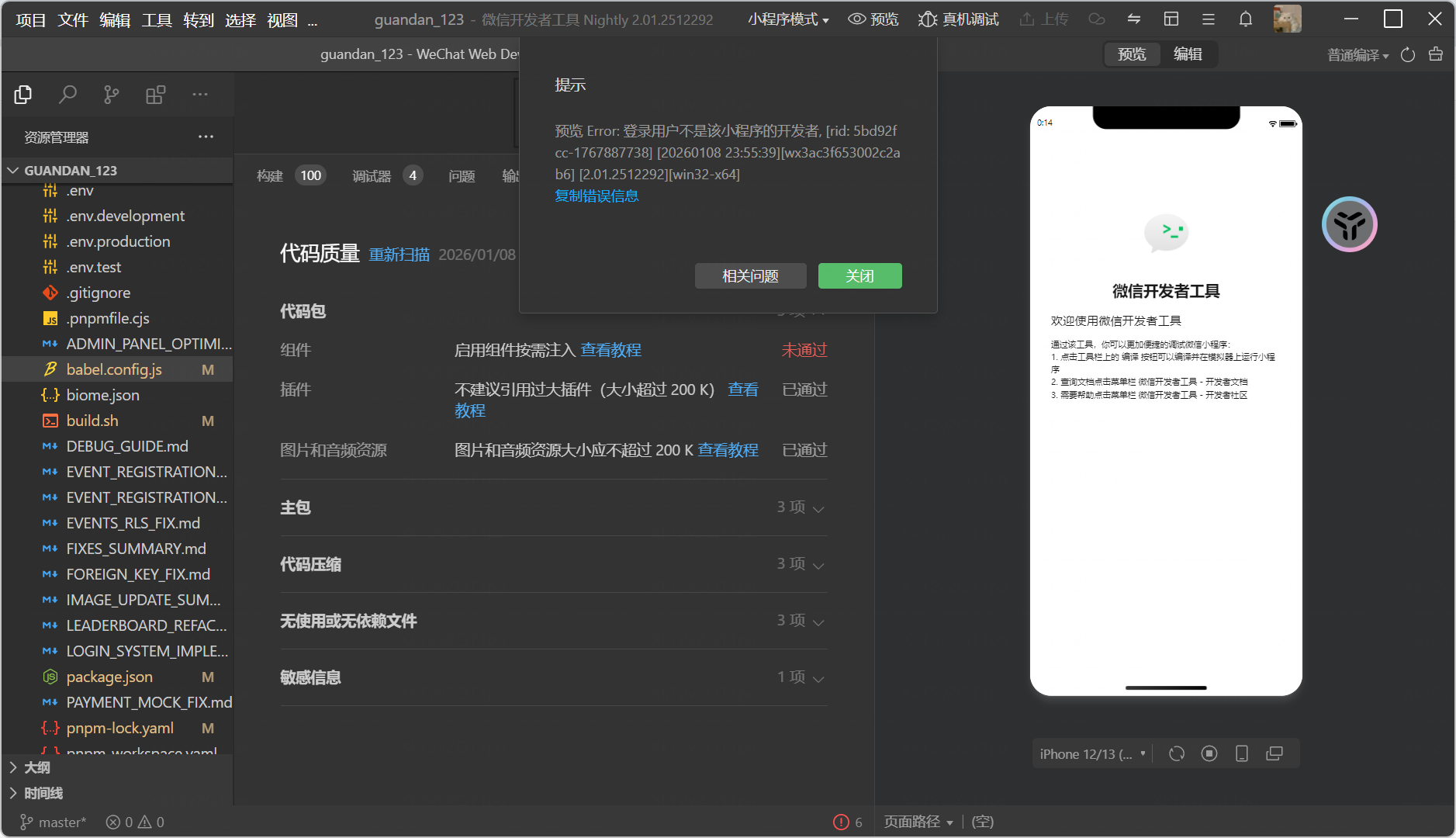Open the iPhone 12/13 device dropdown
This screenshot has height=838, width=1456.
(x=1092, y=754)
